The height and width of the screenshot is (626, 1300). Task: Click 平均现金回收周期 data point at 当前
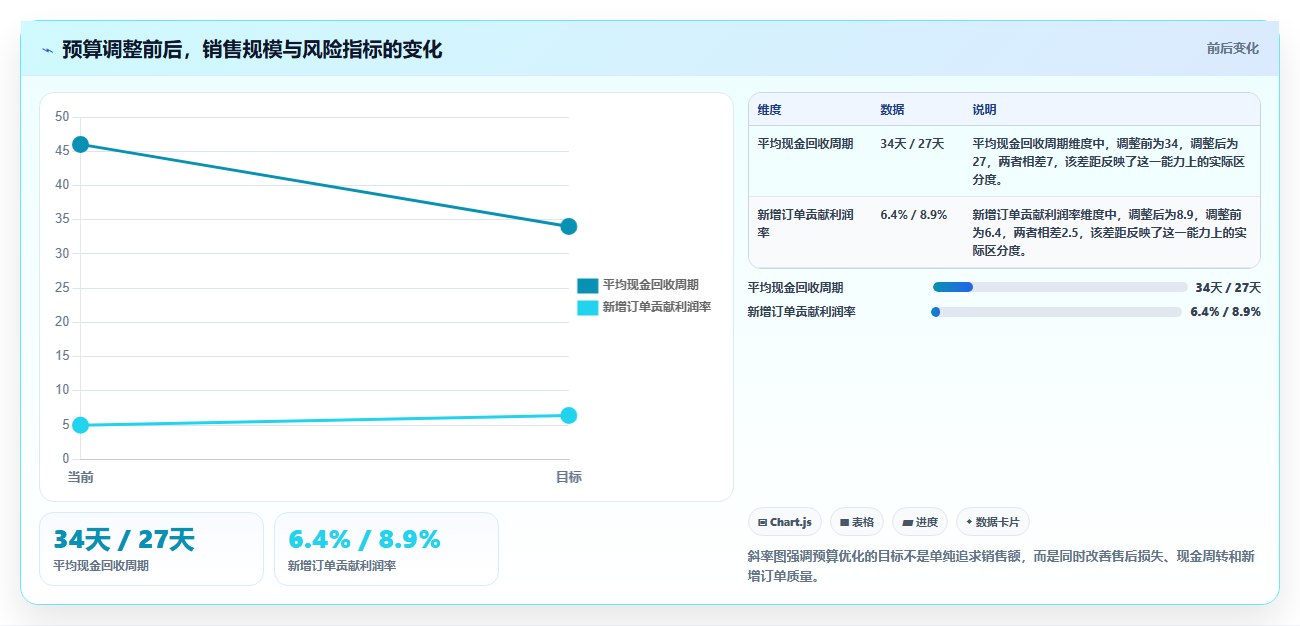[x=81, y=145]
